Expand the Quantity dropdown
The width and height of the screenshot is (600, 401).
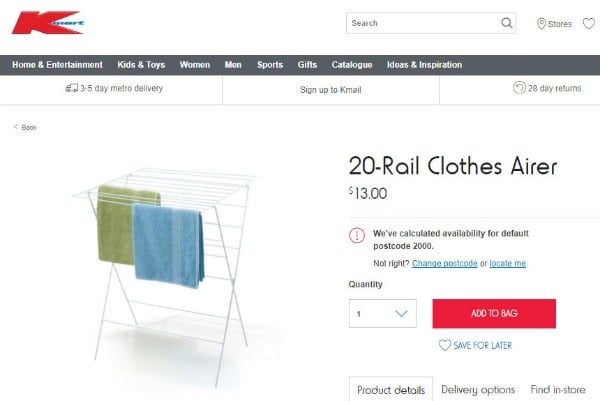click(x=383, y=313)
